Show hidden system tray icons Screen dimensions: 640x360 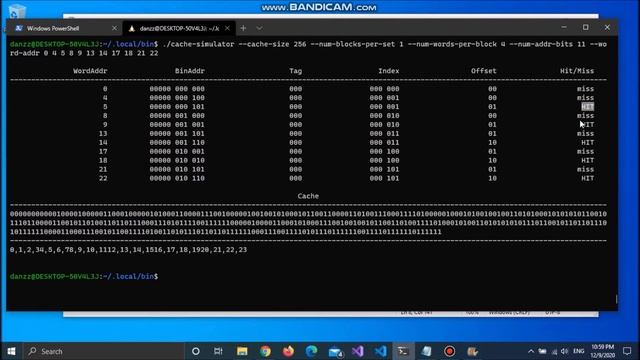coord(531,351)
